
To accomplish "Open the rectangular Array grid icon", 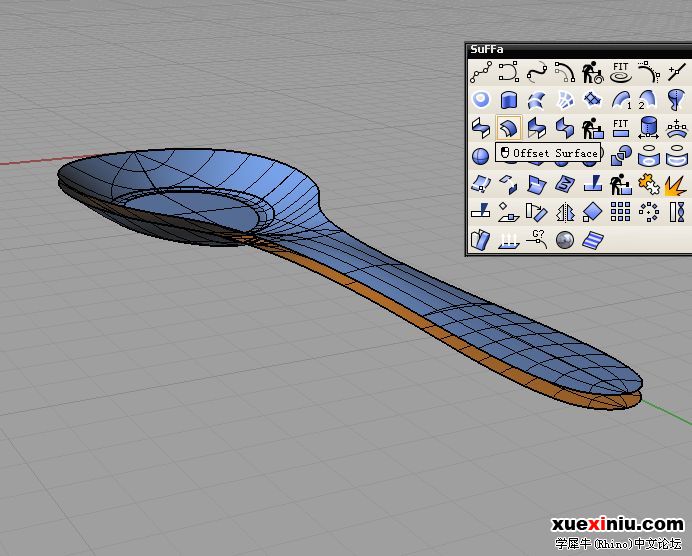I will tap(621, 212).
